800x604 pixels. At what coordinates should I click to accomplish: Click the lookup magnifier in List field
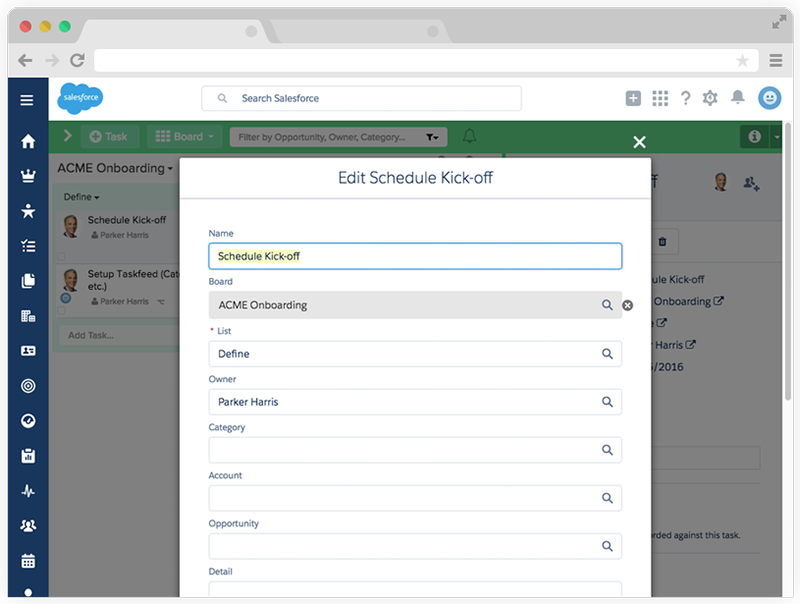(x=607, y=354)
